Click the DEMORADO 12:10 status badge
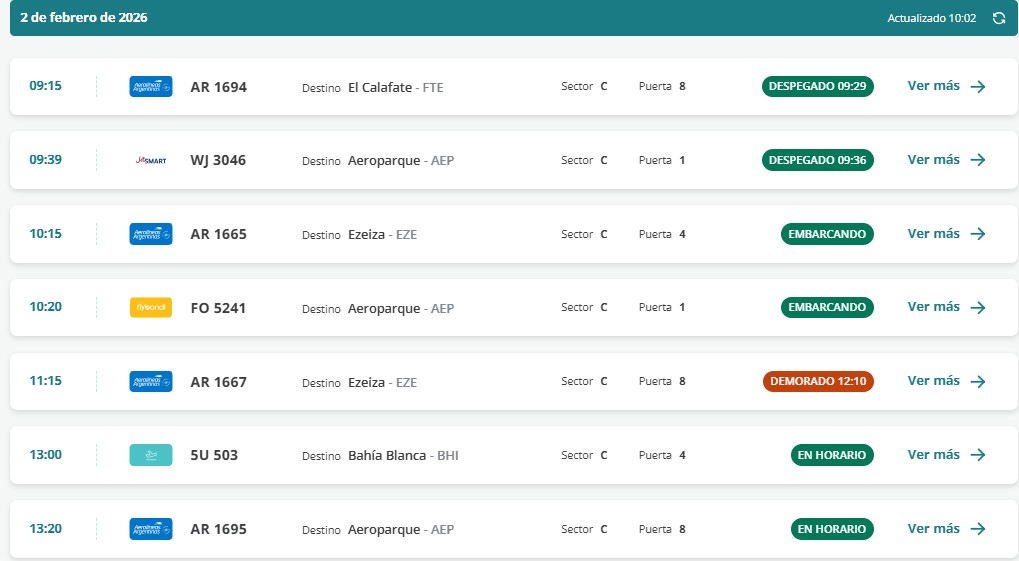Screen dimensions: 1019x561 818,381
